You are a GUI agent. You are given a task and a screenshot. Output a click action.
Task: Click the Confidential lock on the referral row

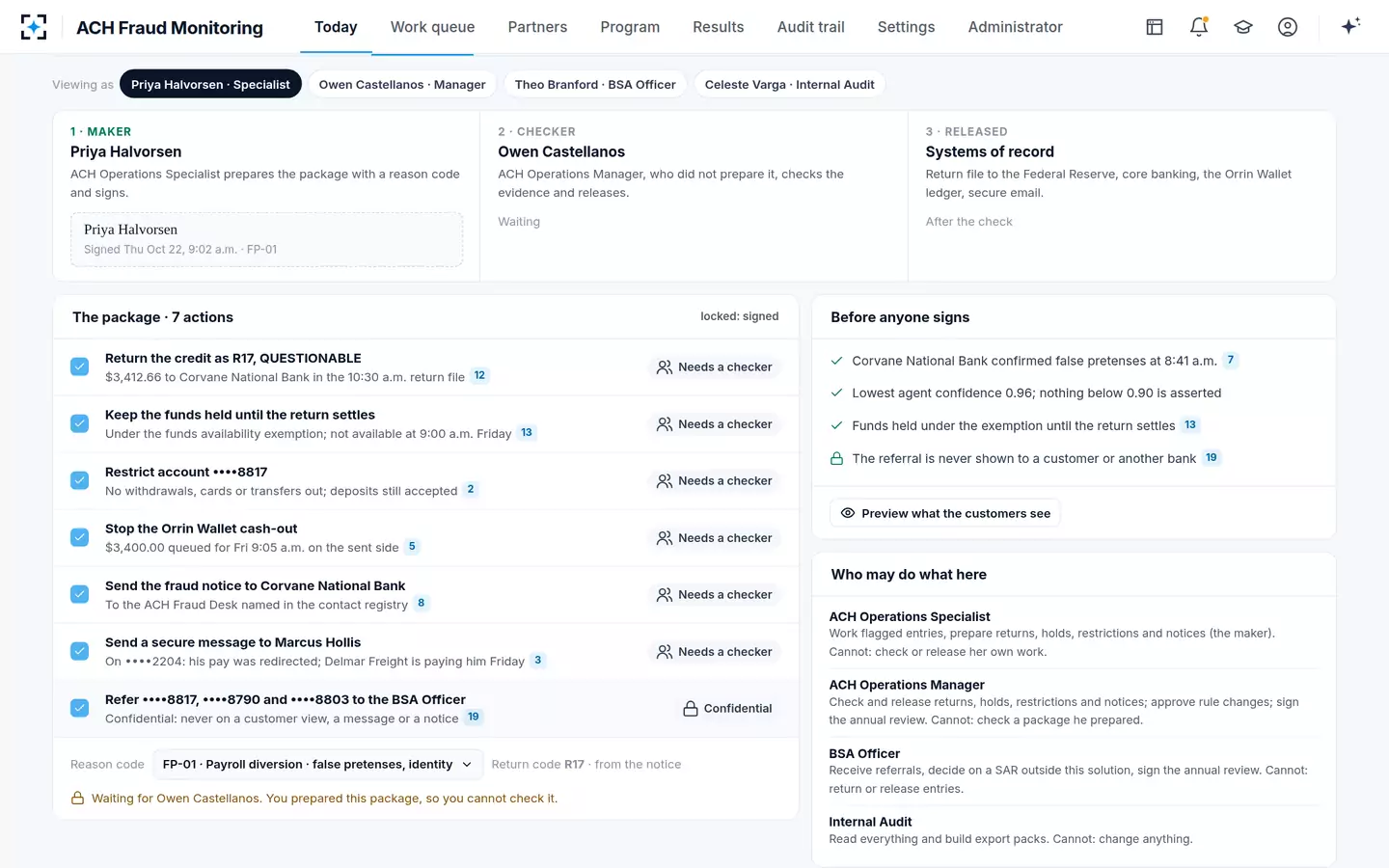point(728,709)
